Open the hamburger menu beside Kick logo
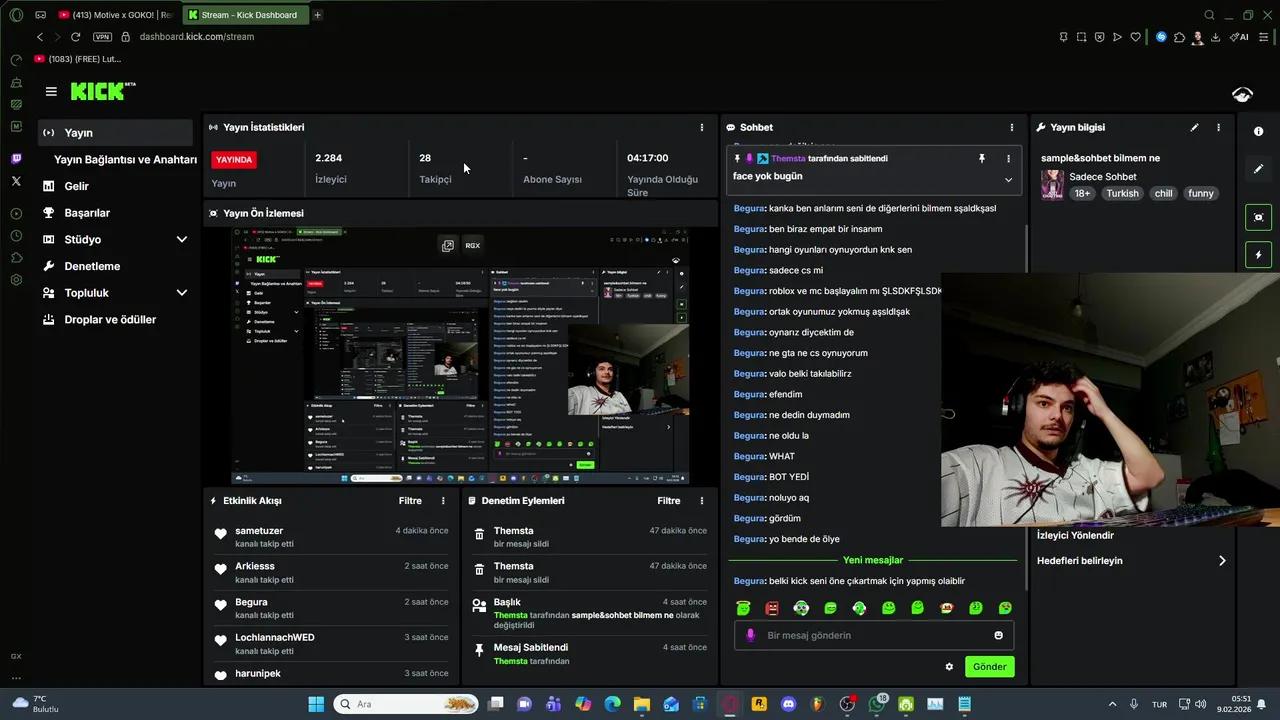This screenshot has height=720, width=1280. coord(51,92)
